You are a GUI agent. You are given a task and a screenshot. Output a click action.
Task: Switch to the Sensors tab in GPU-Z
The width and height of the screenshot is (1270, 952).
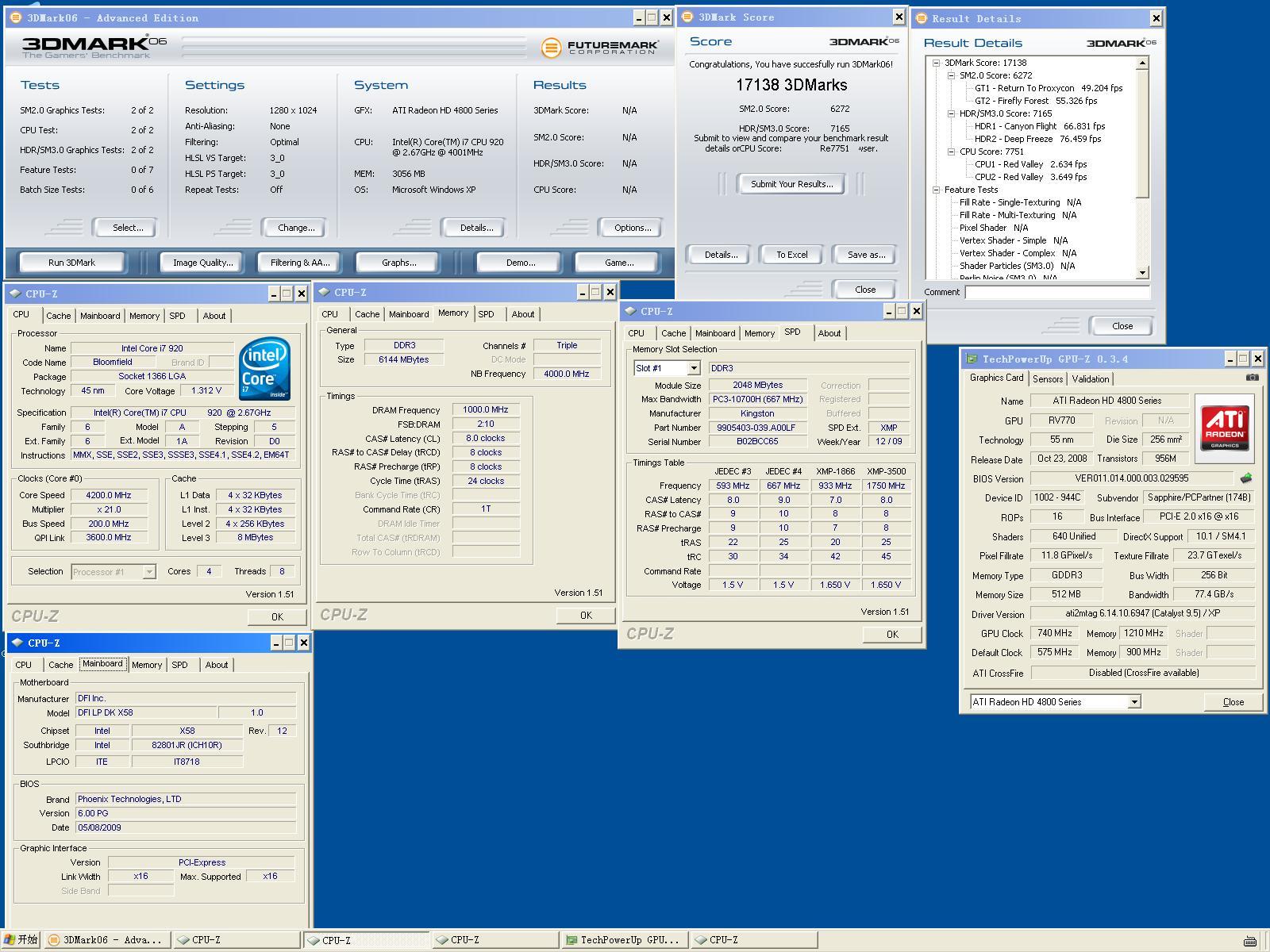pyautogui.click(x=1048, y=379)
